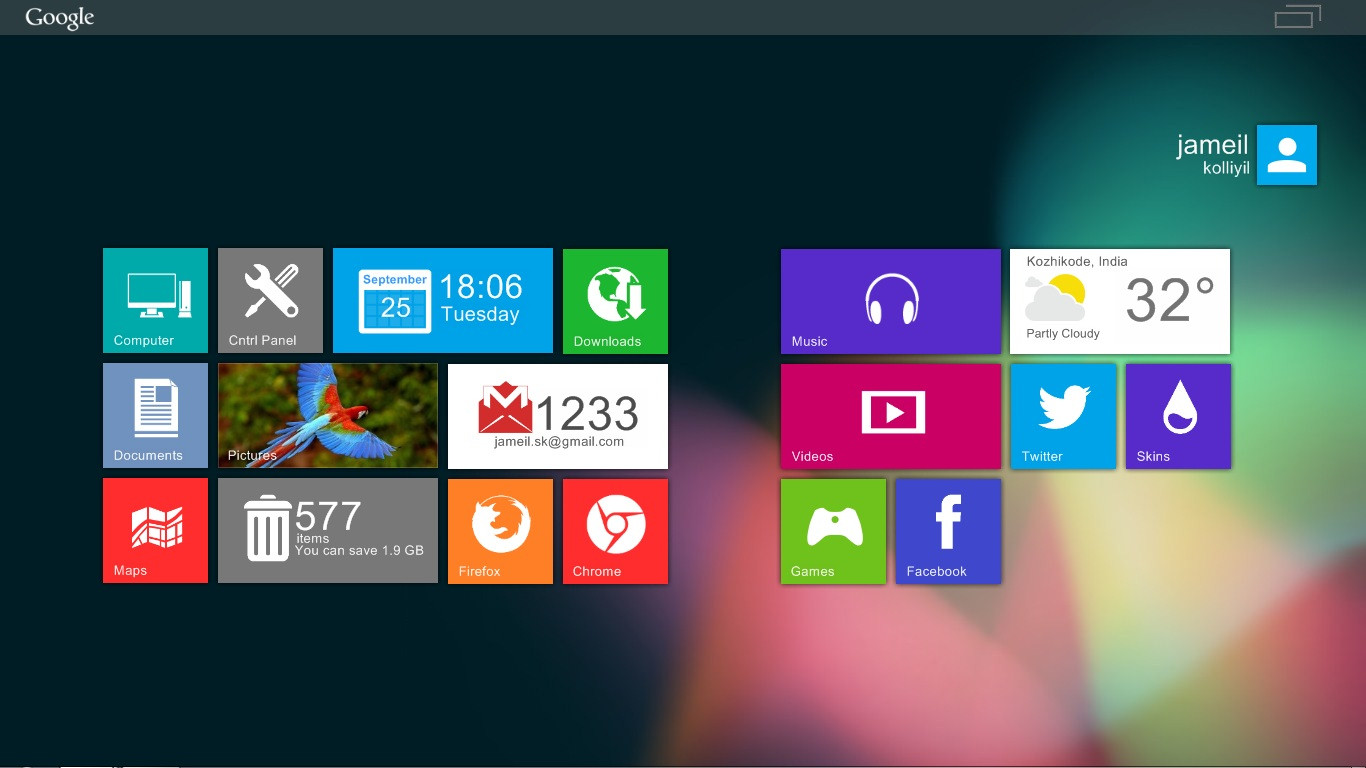Open the Computer tile
This screenshot has width=1366, height=768.
pos(155,300)
